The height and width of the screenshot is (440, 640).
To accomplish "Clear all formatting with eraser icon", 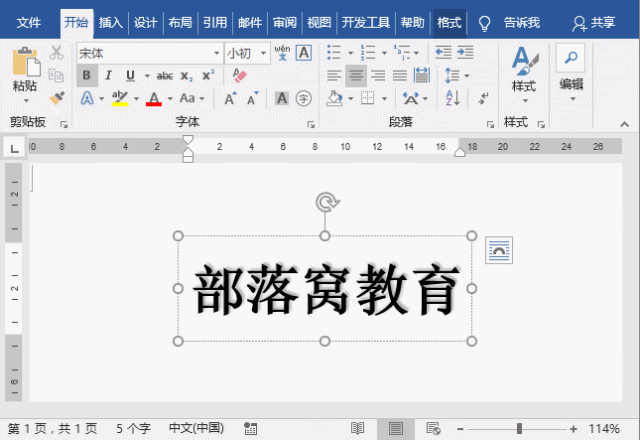I will 239,75.
